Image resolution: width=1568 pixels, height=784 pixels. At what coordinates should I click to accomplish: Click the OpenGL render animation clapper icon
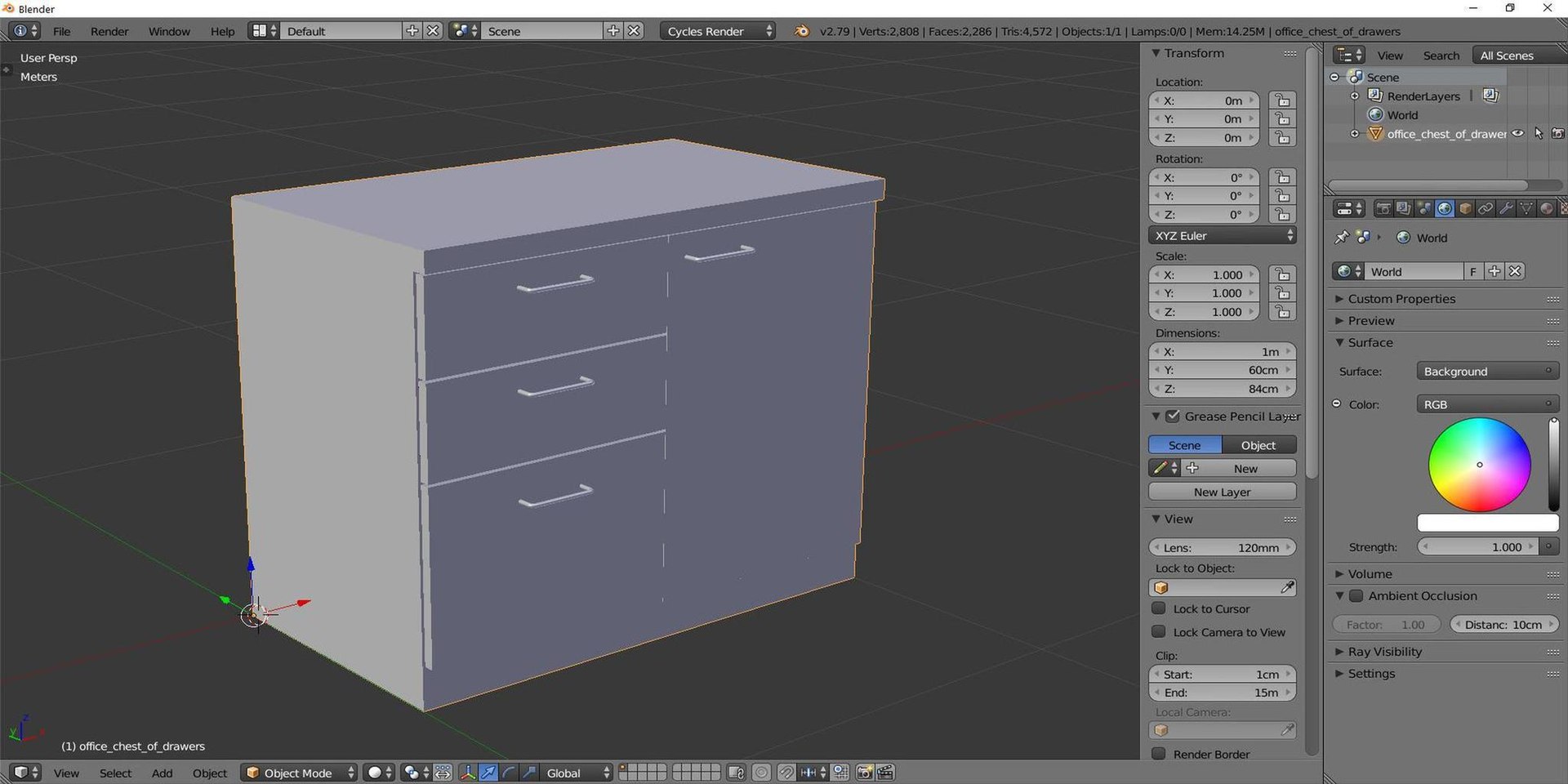[x=885, y=773]
